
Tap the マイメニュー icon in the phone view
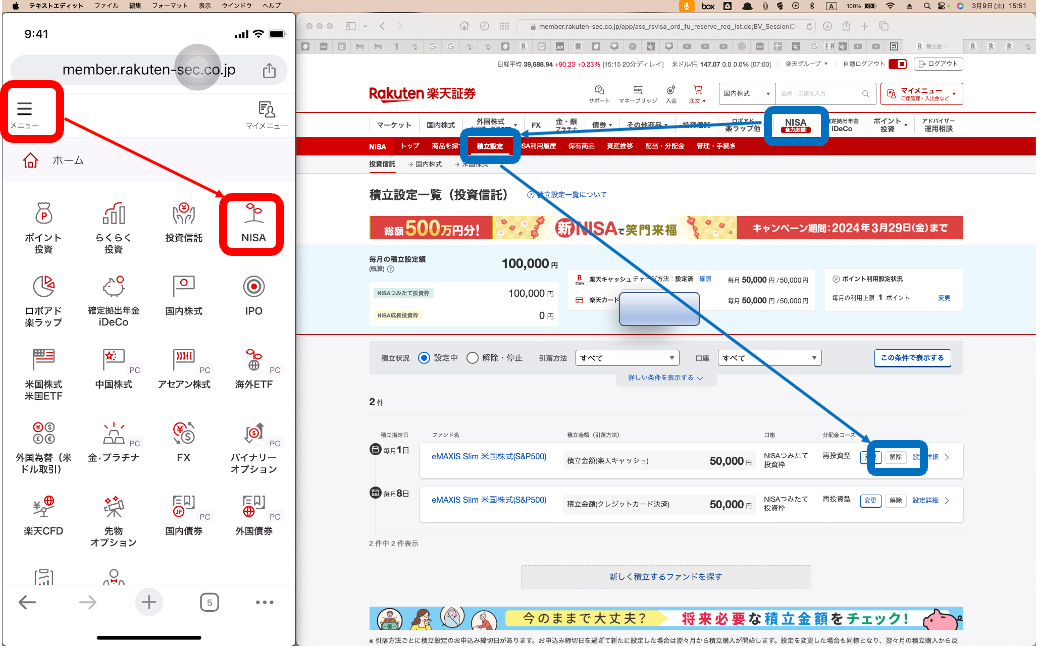[x=266, y=114]
